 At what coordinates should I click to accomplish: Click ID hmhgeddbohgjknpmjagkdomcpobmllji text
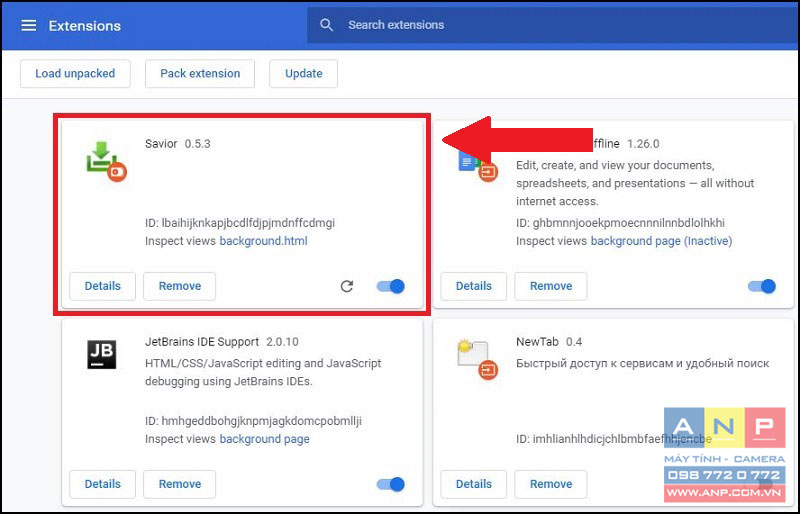(x=254, y=421)
